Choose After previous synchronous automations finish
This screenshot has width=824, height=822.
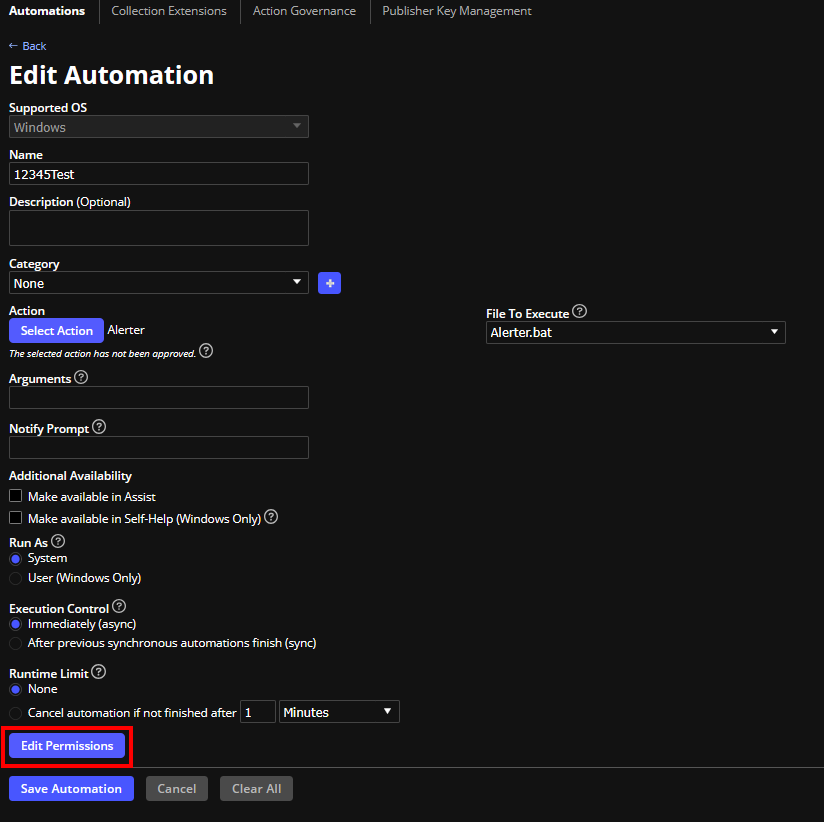tap(15, 643)
